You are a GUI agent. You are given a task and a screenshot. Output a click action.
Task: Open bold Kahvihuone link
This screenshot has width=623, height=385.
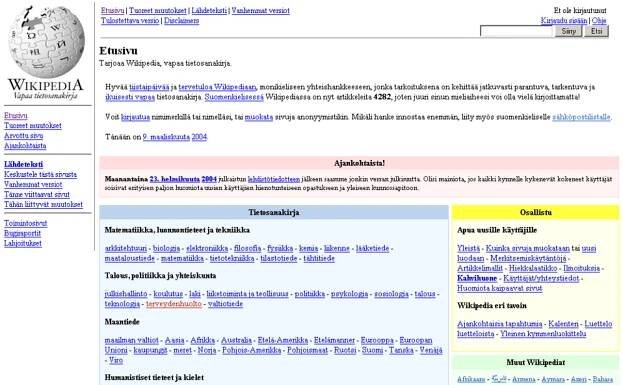pyautogui.click(x=477, y=278)
